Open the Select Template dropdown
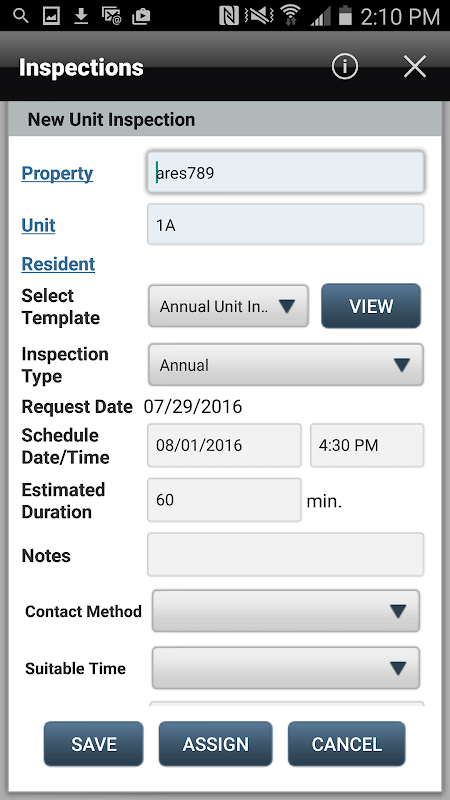 click(x=228, y=306)
